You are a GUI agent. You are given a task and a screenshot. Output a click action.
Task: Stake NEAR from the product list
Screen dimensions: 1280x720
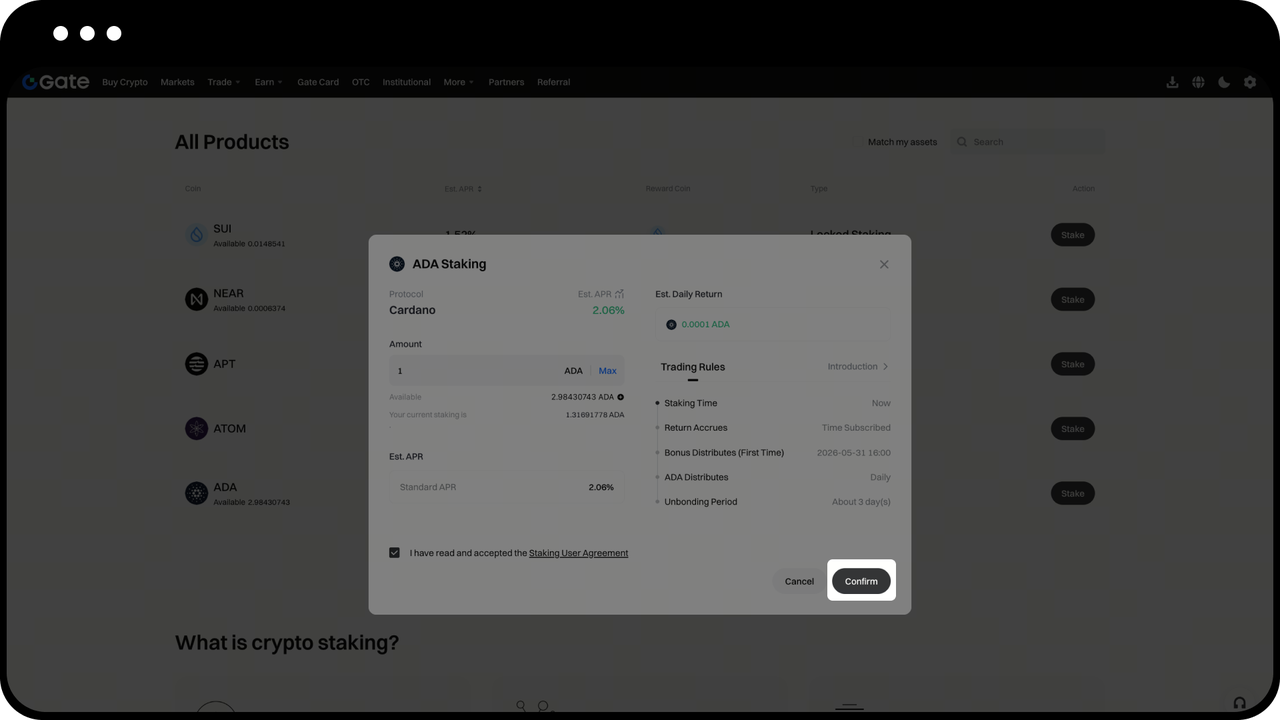click(1073, 299)
